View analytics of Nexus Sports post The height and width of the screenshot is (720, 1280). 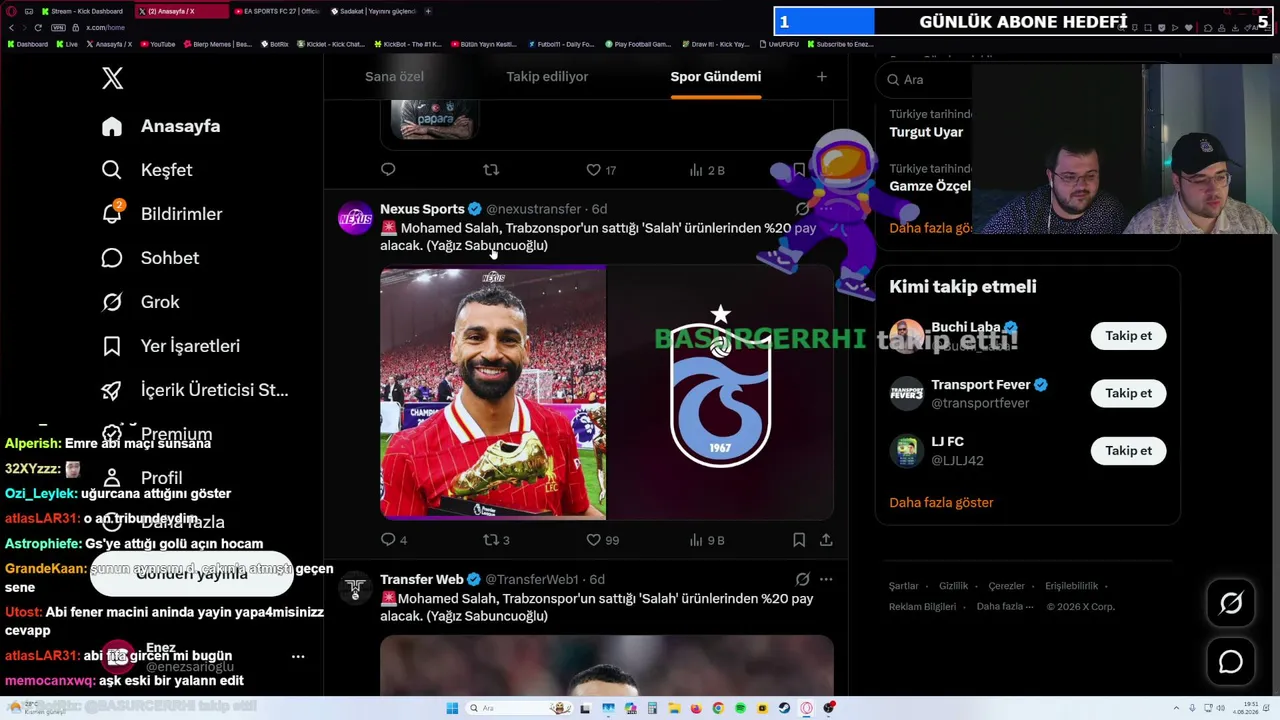coord(706,540)
